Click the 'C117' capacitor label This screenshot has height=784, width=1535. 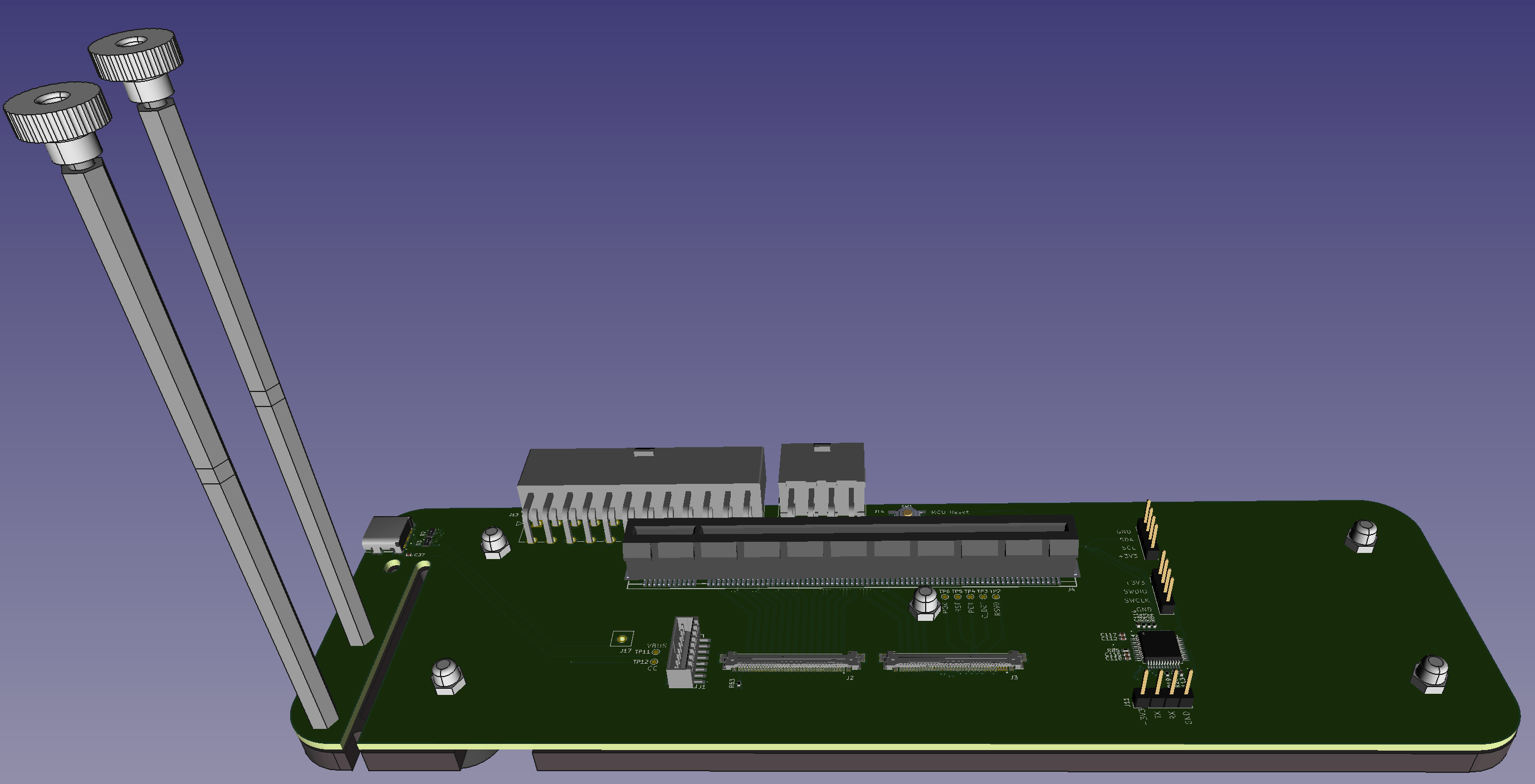[1108, 634]
